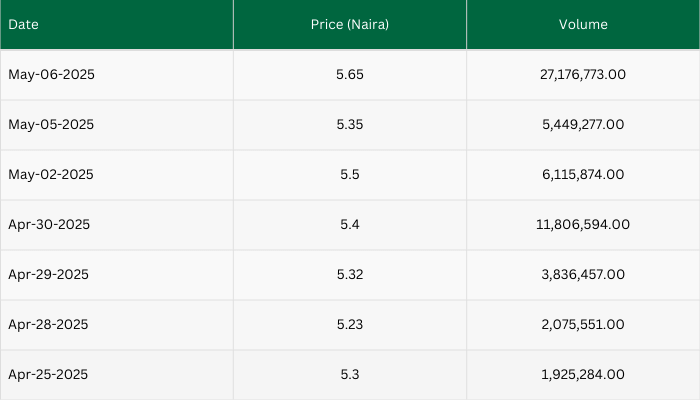This screenshot has height=400, width=700.
Task: Click the 27,176,773.00 volume cell
Action: pyautogui.click(x=583, y=75)
